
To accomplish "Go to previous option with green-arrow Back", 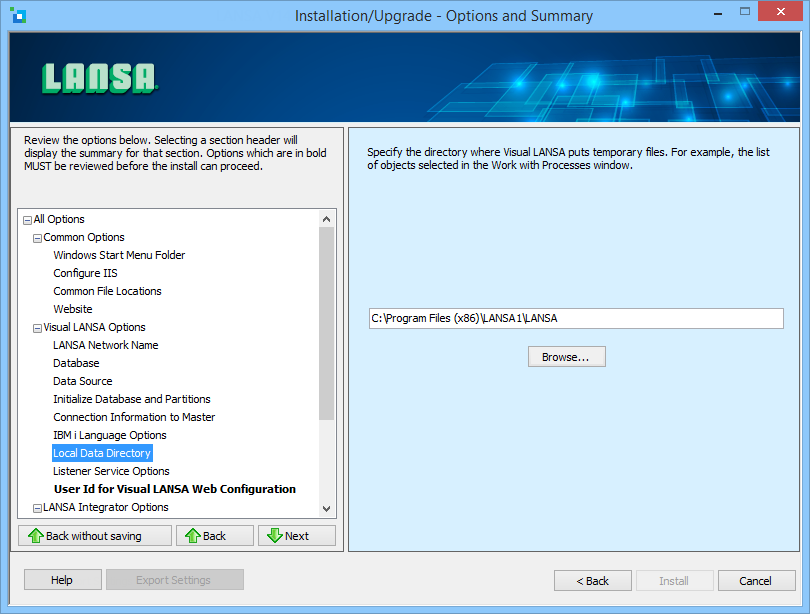I will click(x=214, y=536).
